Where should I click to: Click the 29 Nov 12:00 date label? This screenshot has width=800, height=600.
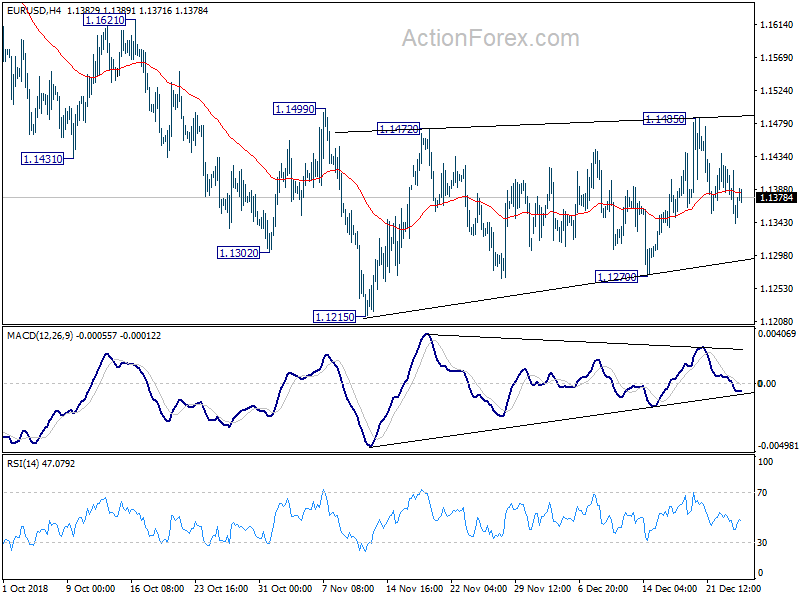pyautogui.click(x=542, y=588)
